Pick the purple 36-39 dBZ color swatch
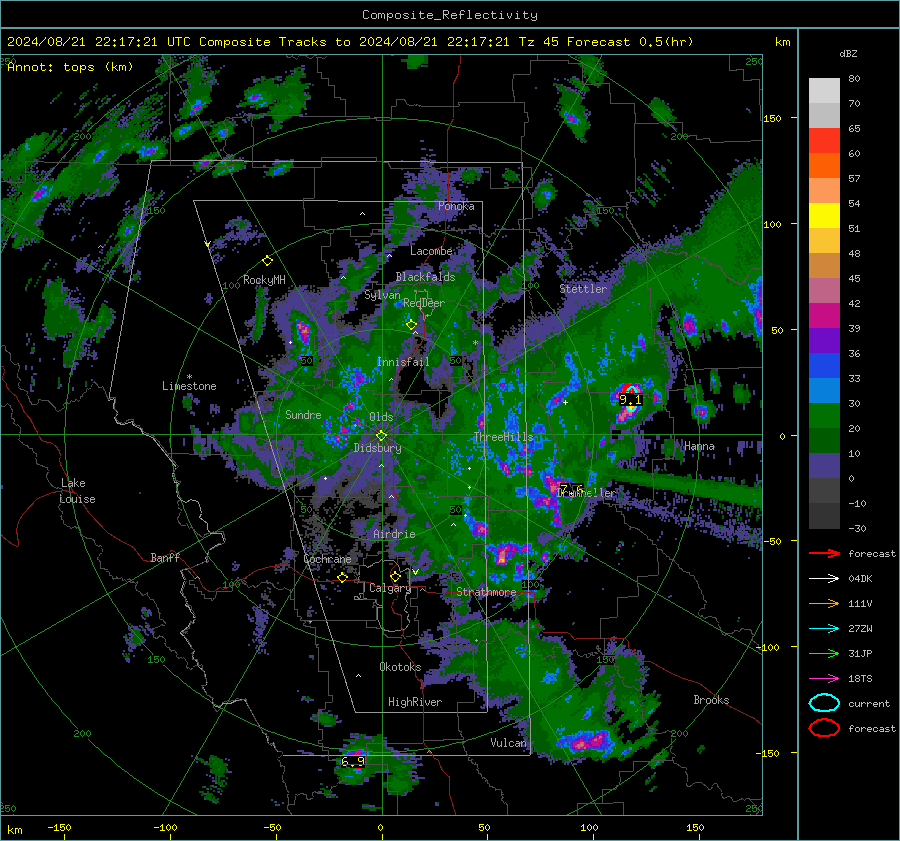Screen dimensions: 900x841 click(x=824, y=340)
